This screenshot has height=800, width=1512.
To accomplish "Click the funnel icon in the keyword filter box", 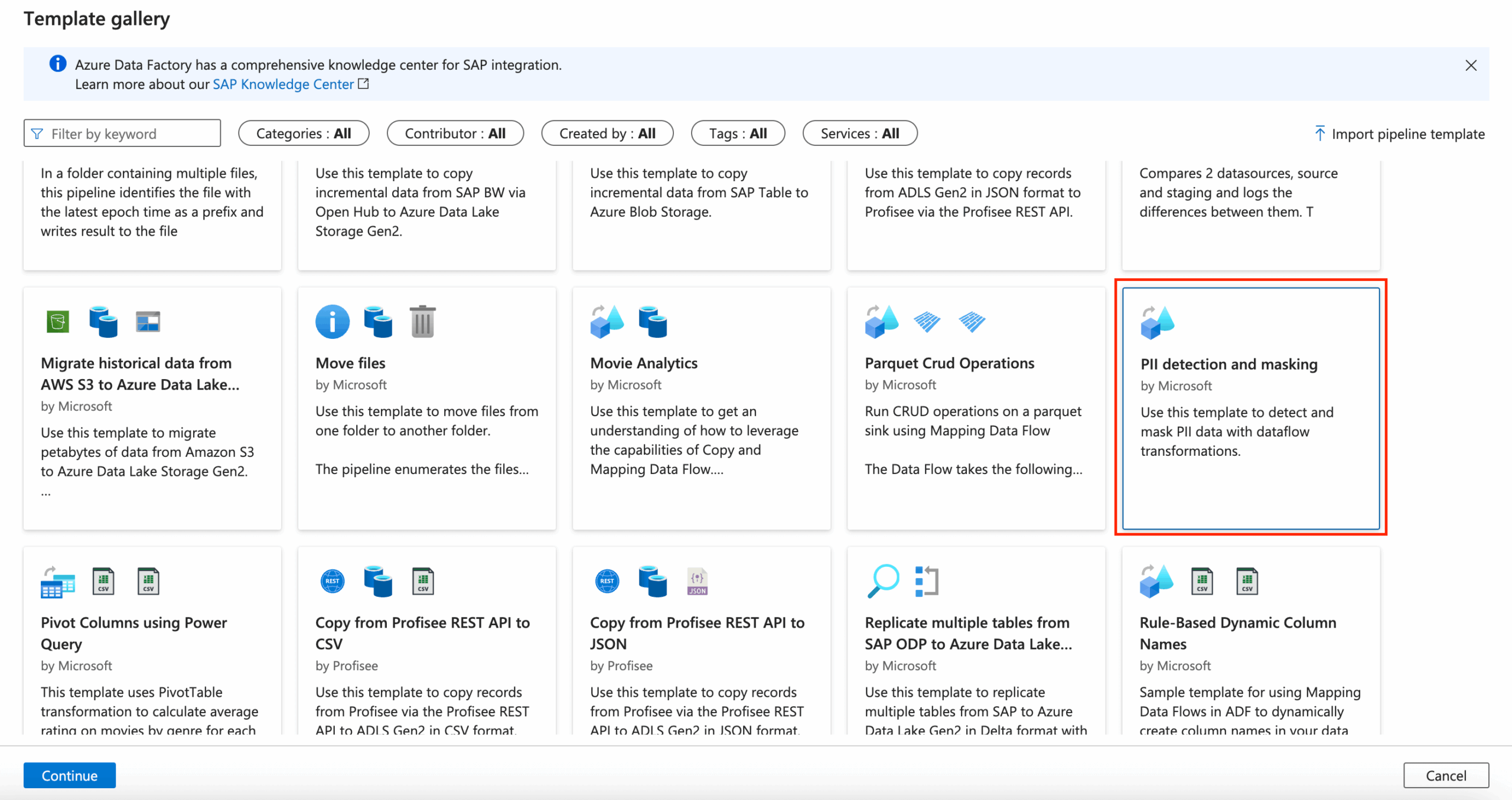I will [x=38, y=133].
